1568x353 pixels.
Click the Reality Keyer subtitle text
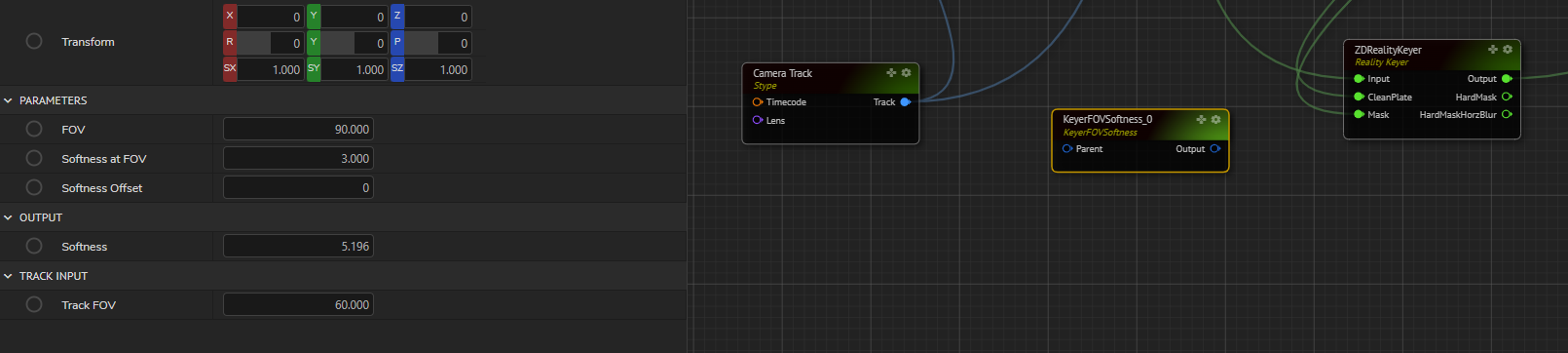point(1381,62)
